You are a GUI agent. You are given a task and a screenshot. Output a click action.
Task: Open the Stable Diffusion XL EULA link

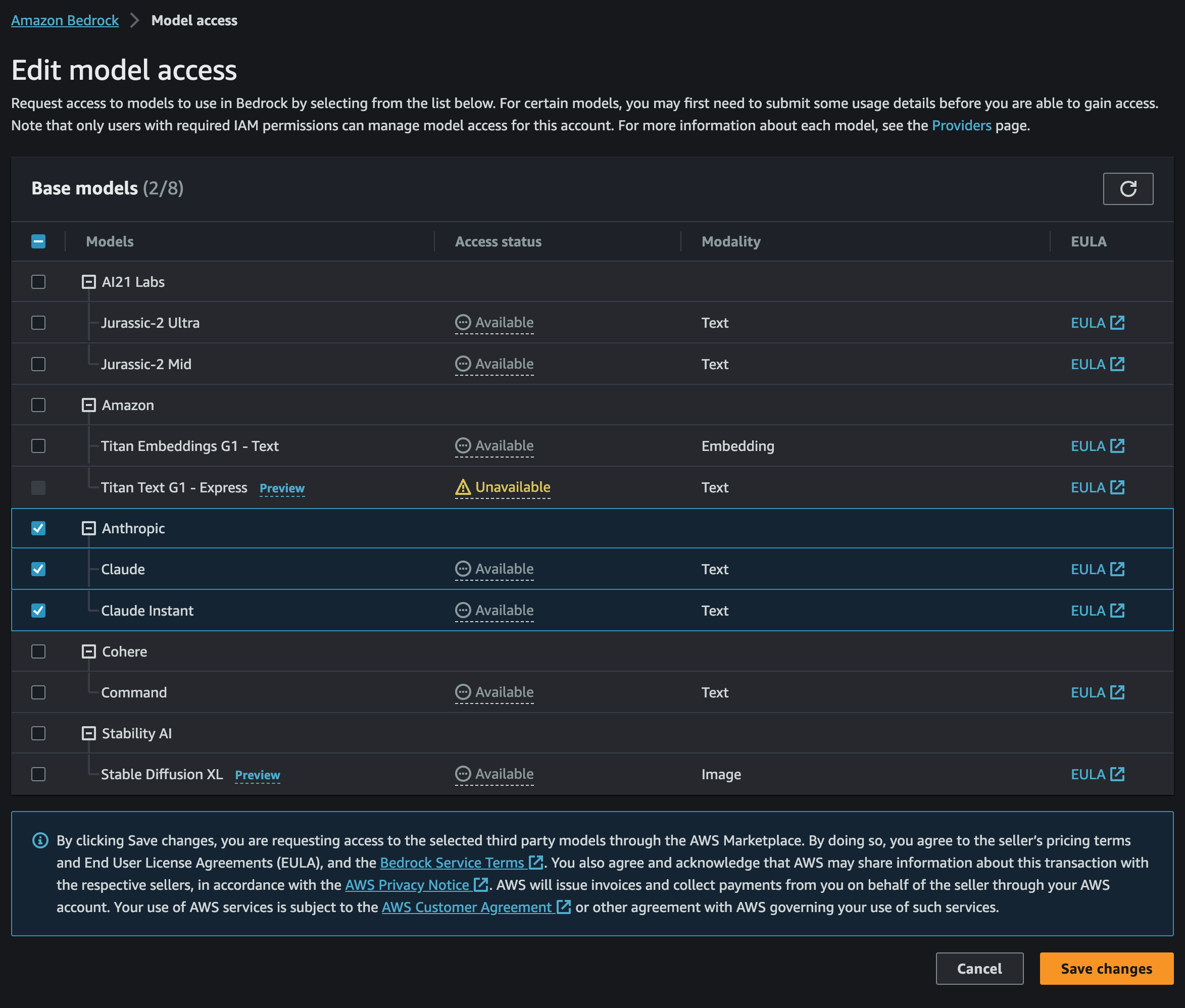click(x=1097, y=774)
